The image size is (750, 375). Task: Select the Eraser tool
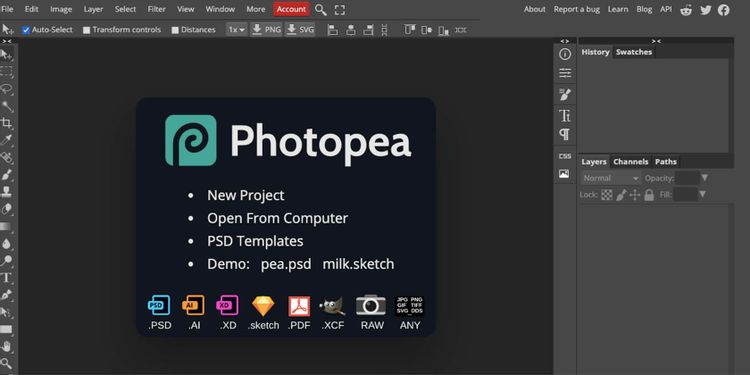pos(6,209)
